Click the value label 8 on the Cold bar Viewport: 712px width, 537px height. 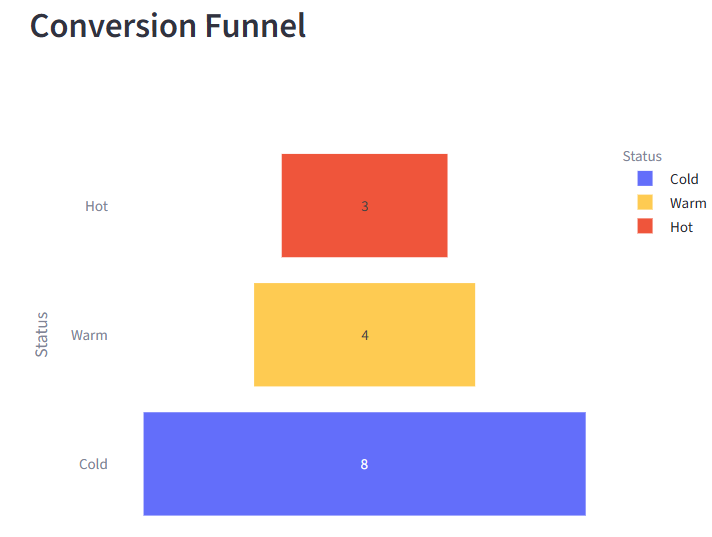point(364,465)
